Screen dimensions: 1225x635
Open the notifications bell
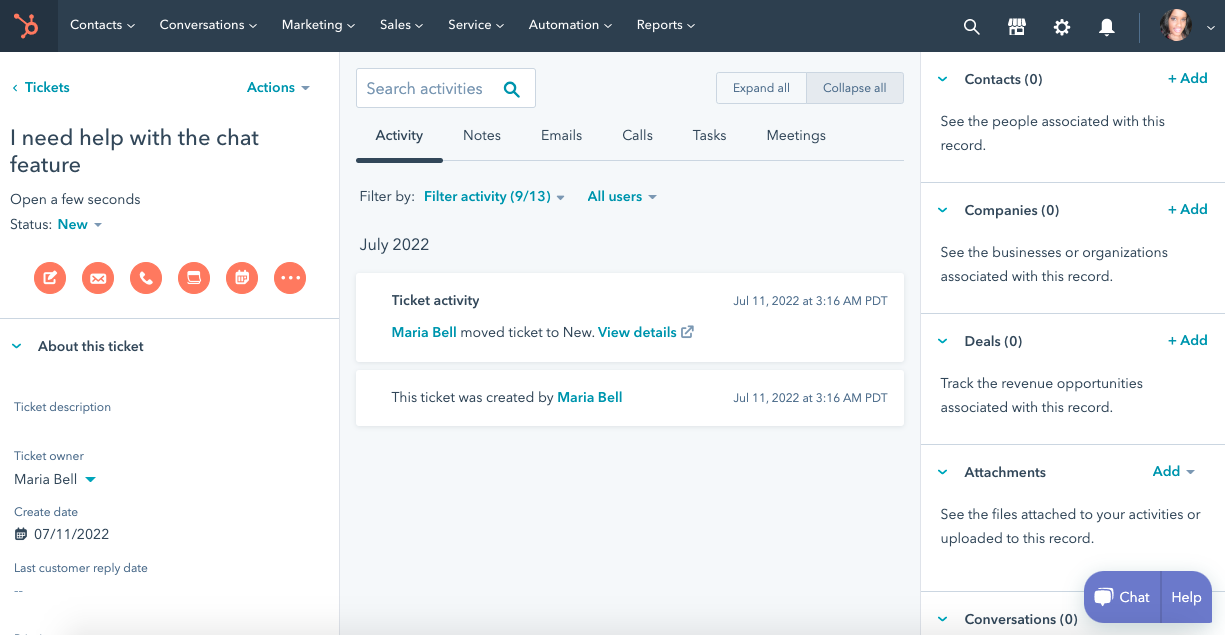1107,27
